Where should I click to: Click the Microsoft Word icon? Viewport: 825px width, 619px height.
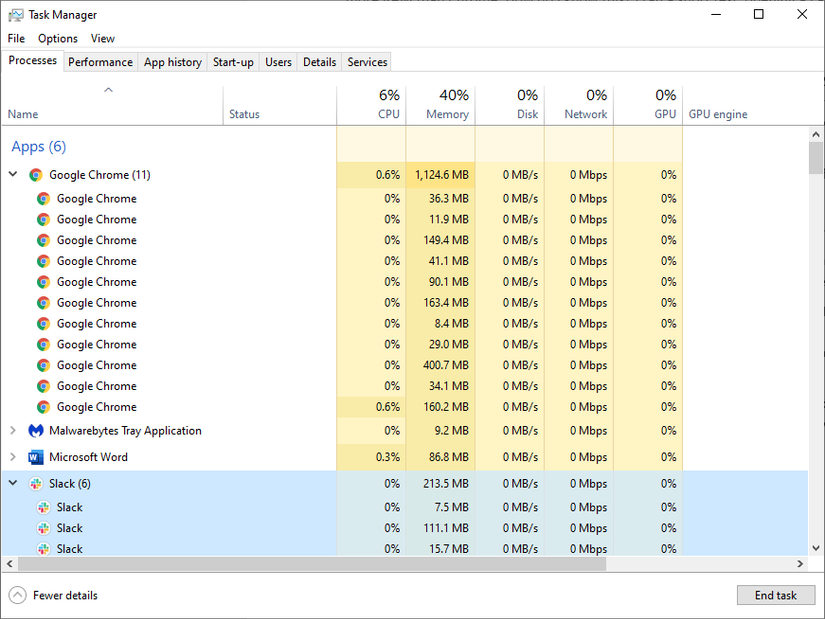click(x=37, y=457)
